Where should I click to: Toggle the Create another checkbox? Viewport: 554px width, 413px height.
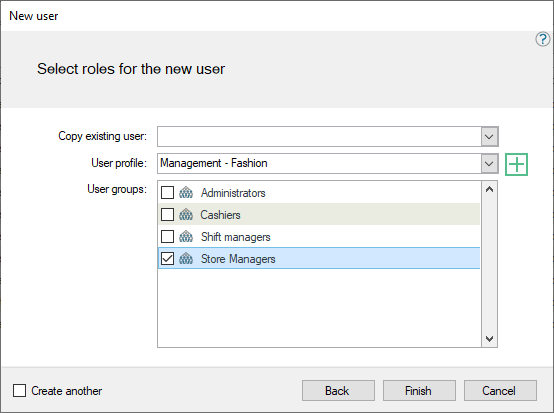pyautogui.click(x=19, y=391)
